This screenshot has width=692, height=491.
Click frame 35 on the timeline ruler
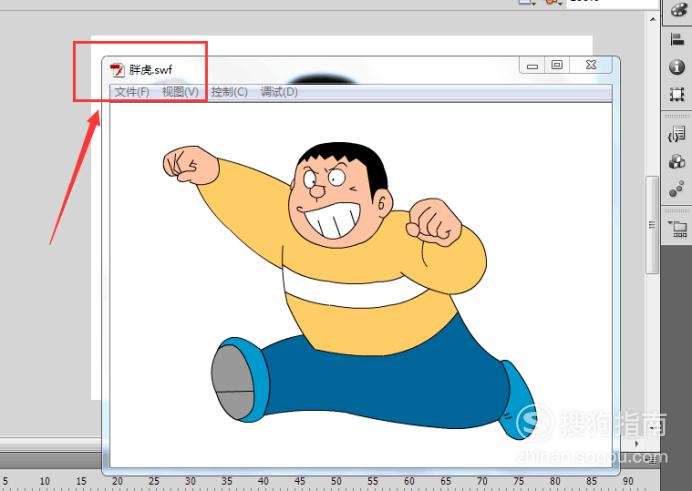coord(227,481)
